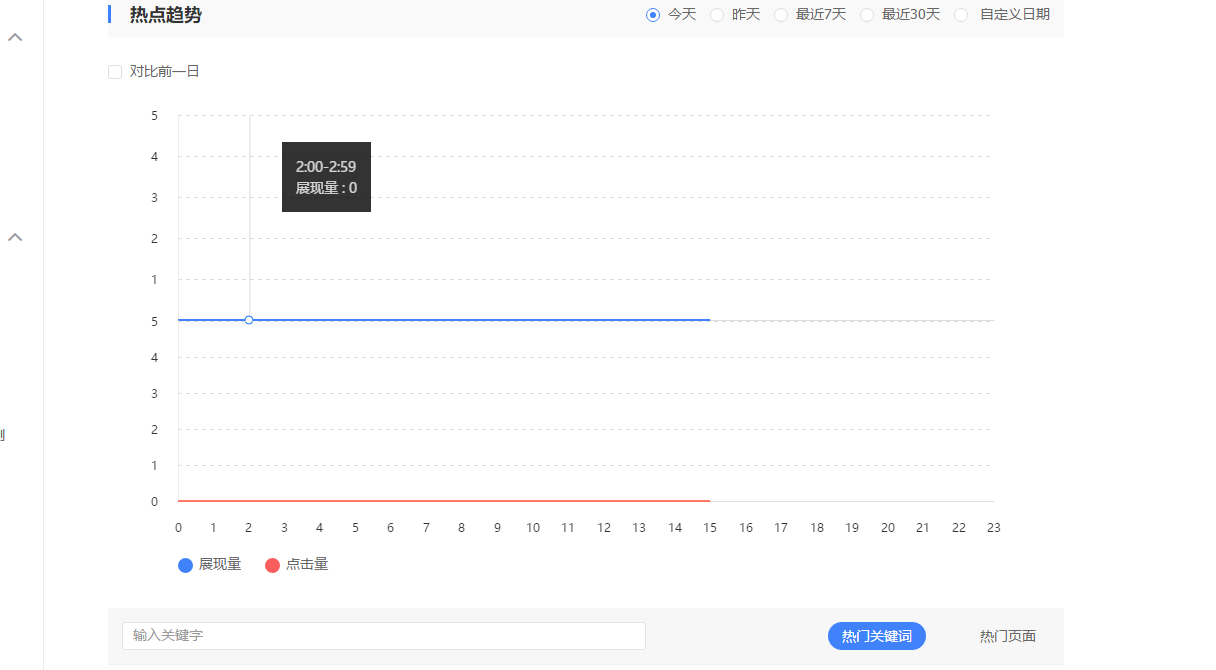
Task: Focus the 输入关键字 search field
Action: 383,636
